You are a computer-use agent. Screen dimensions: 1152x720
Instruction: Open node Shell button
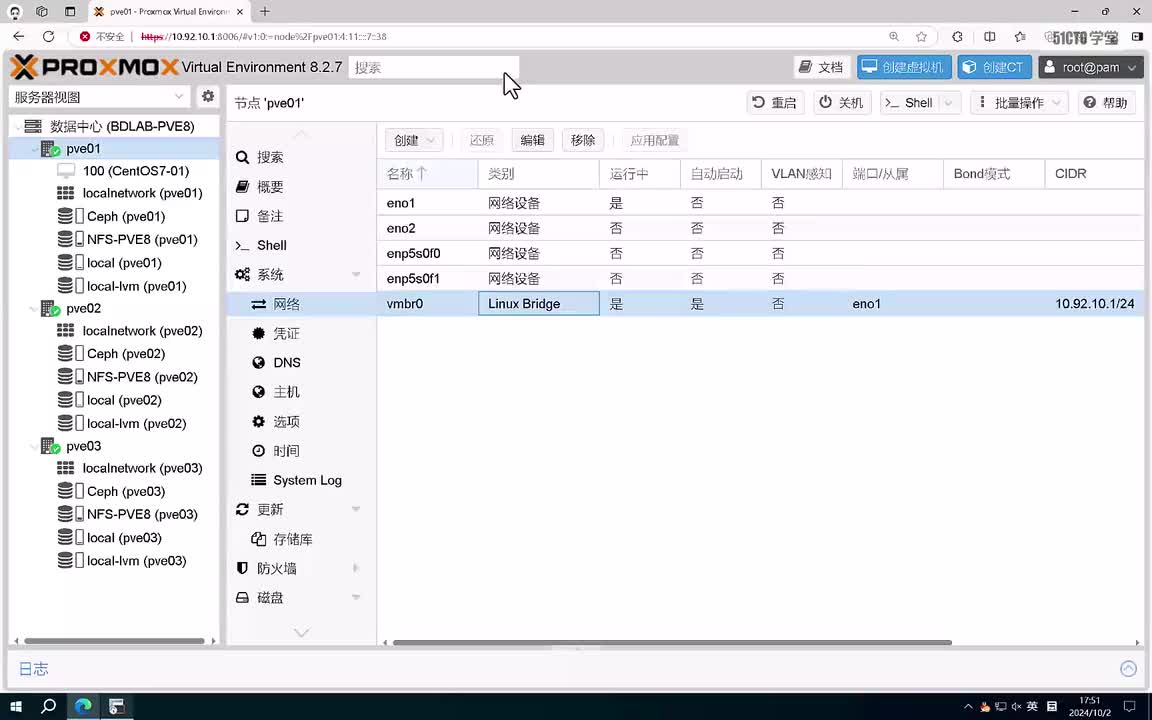(910, 103)
